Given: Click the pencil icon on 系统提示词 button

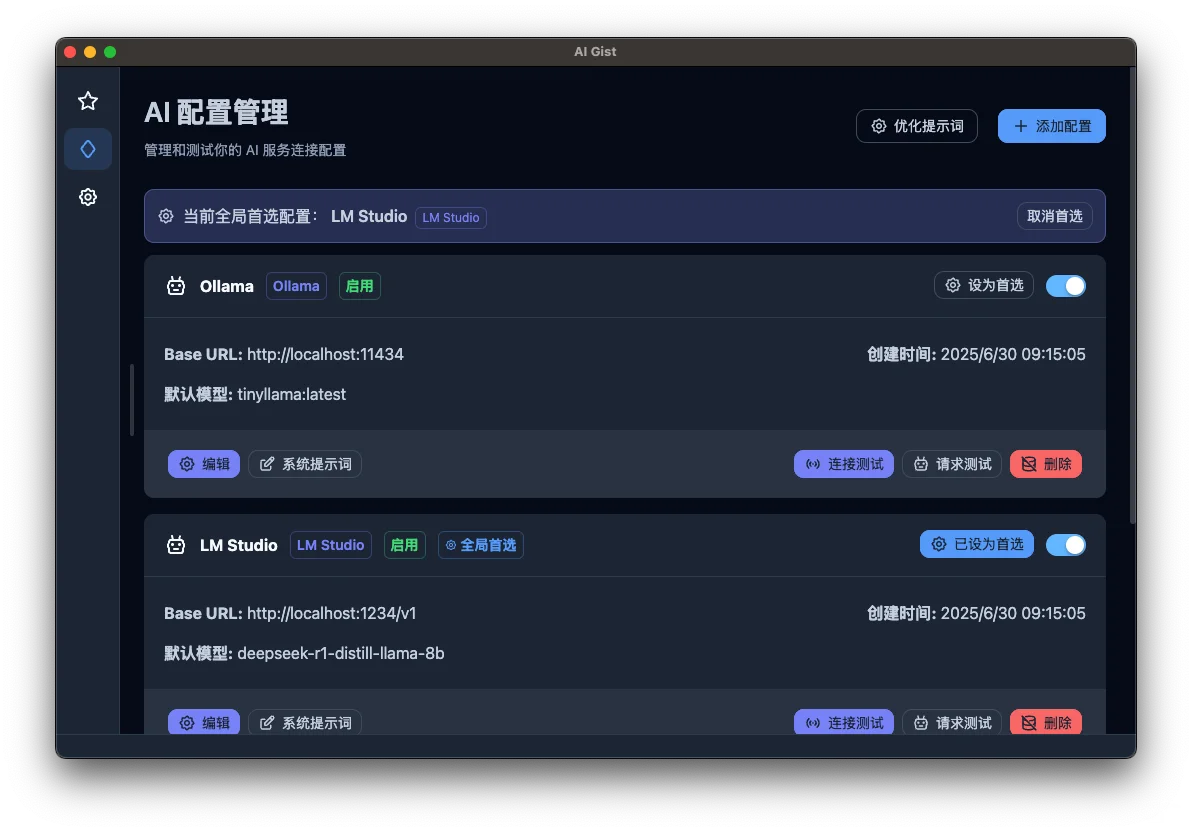Looking at the screenshot, I should 267,464.
